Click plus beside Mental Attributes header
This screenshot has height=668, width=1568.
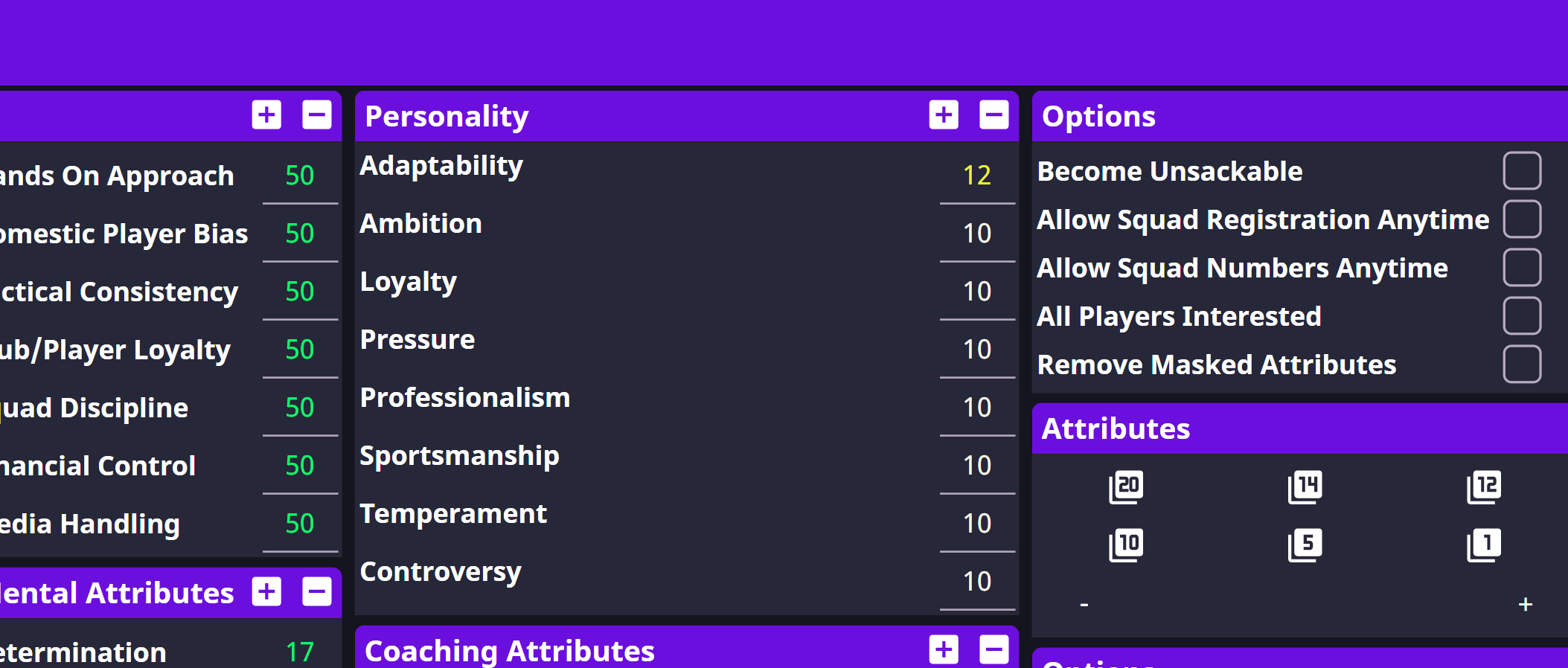[266, 592]
